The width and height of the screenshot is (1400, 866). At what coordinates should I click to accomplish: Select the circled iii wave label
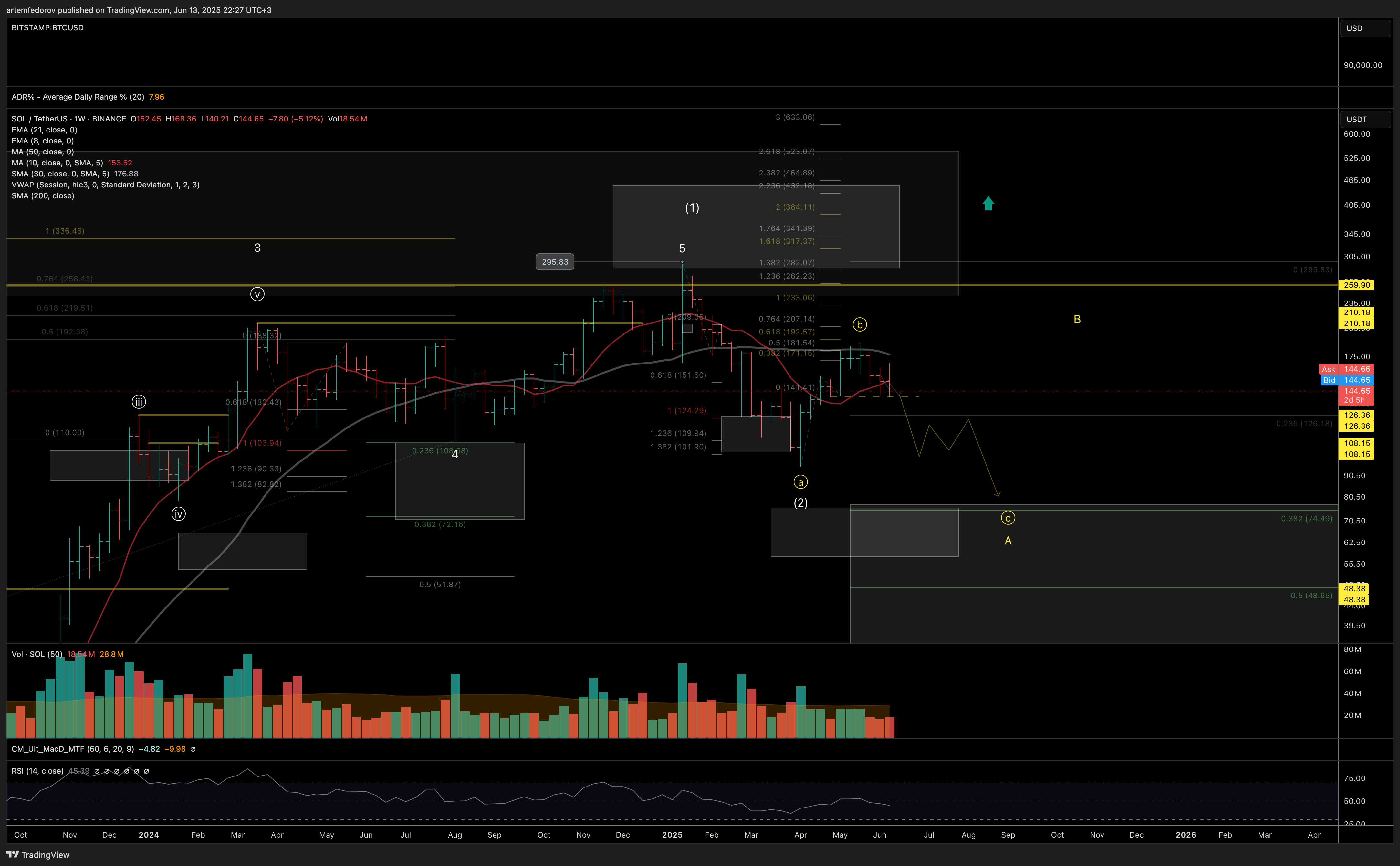coord(139,402)
